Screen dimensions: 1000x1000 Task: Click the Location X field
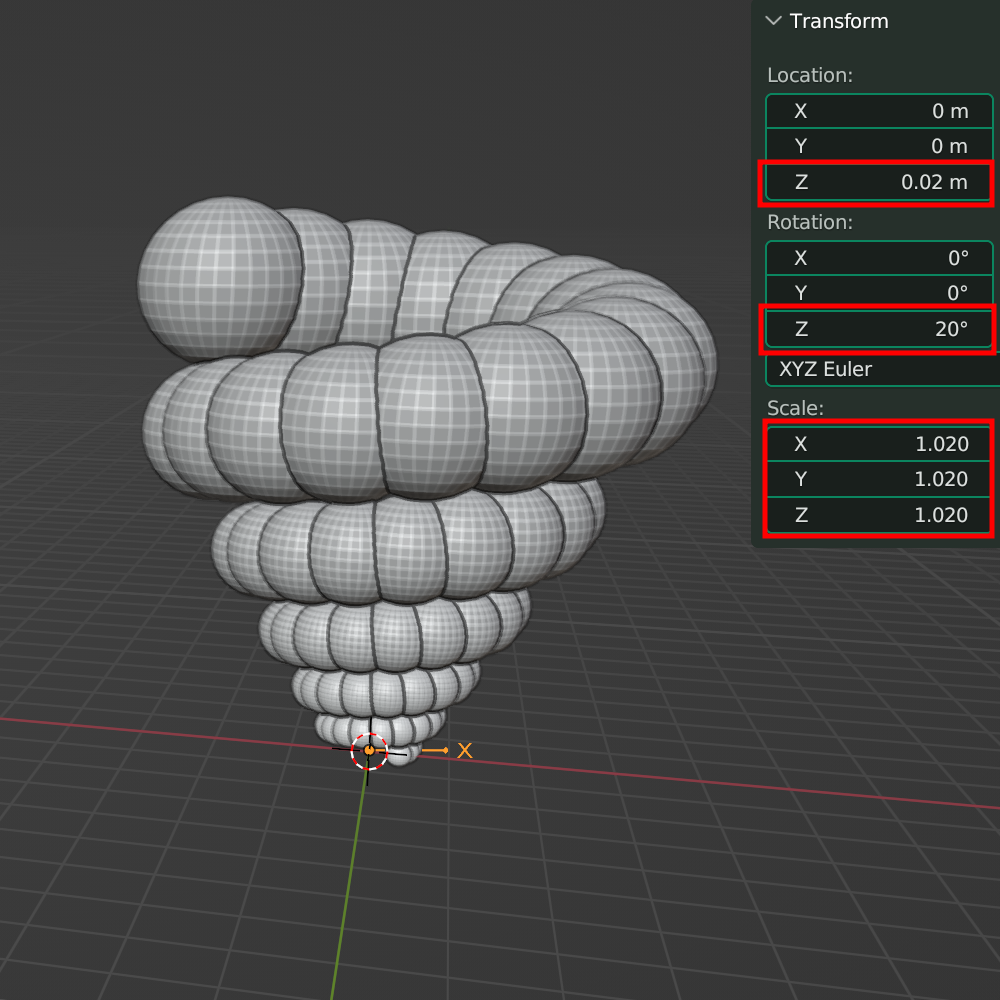tap(879, 111)
